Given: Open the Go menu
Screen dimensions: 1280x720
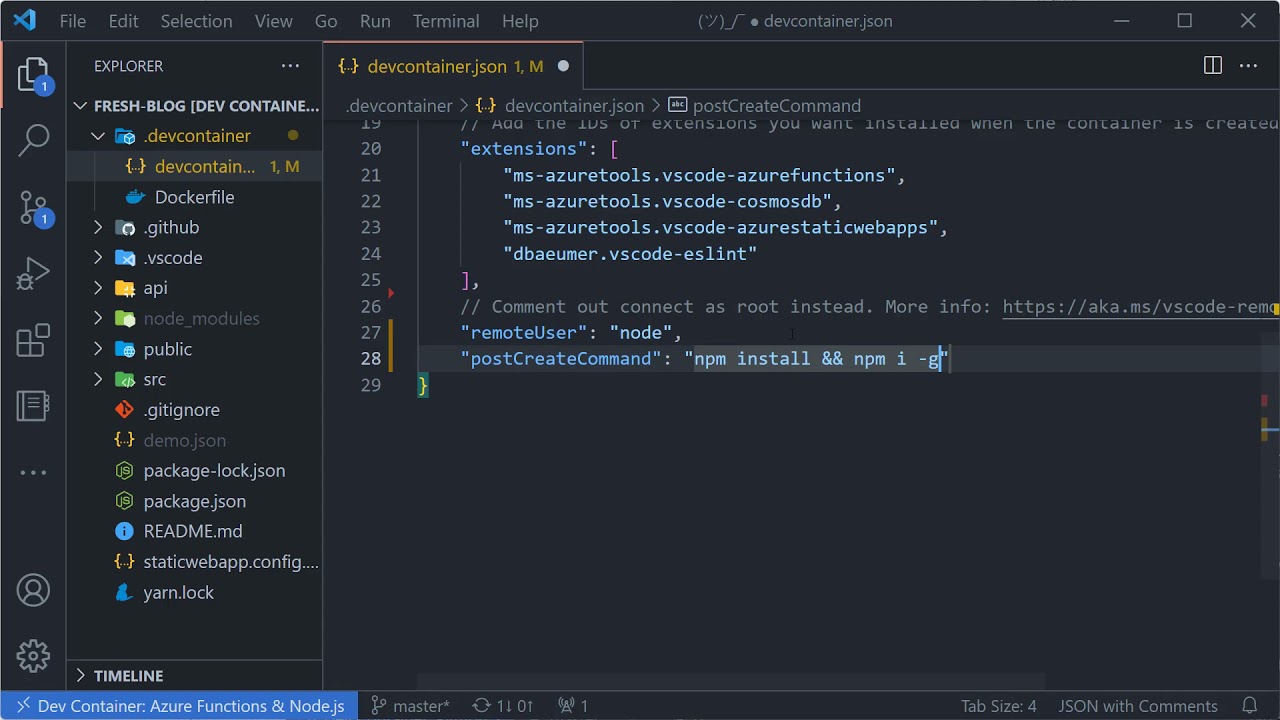Looking at the screenshot, I should [x=326, y=21].
